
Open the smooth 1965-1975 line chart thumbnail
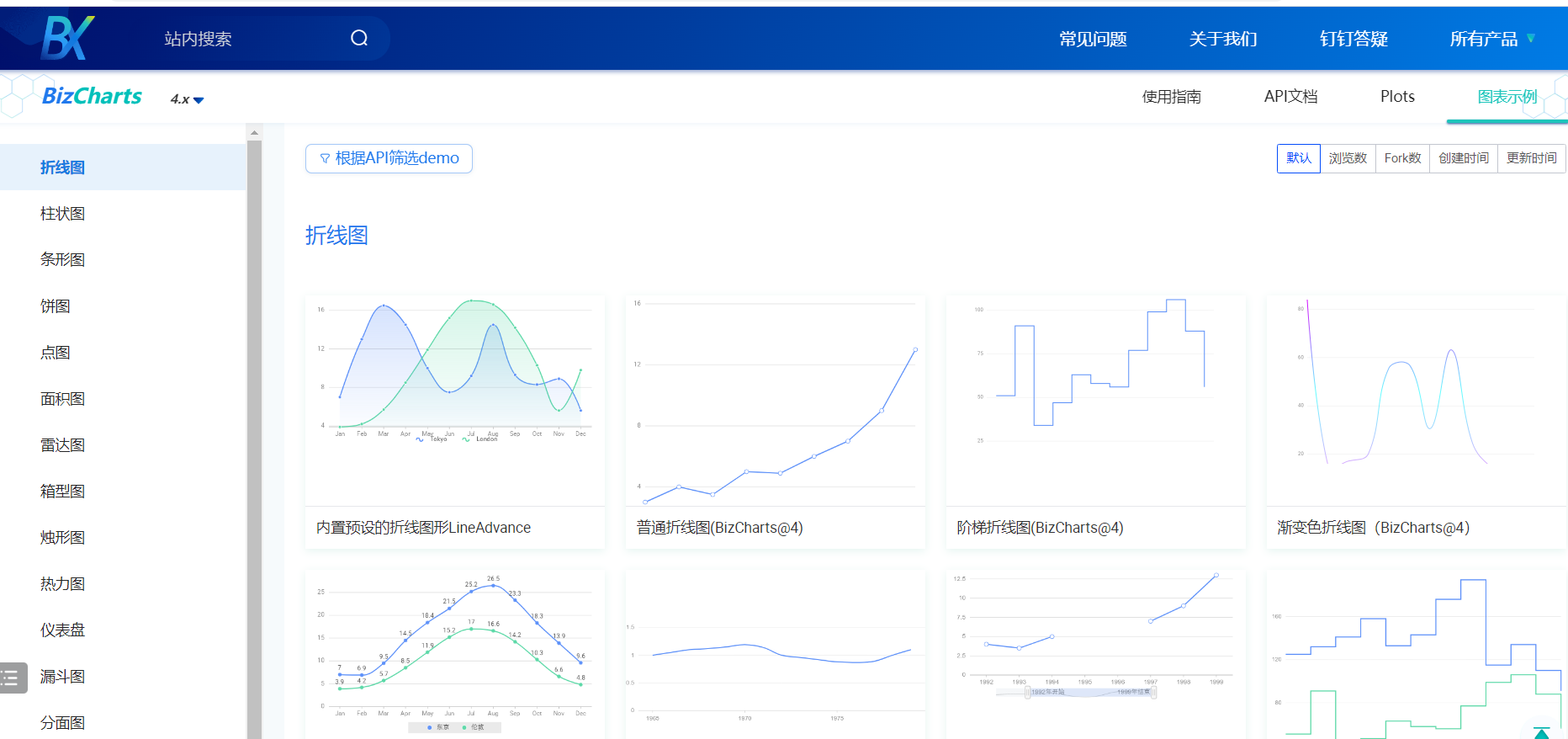(776, 655)
